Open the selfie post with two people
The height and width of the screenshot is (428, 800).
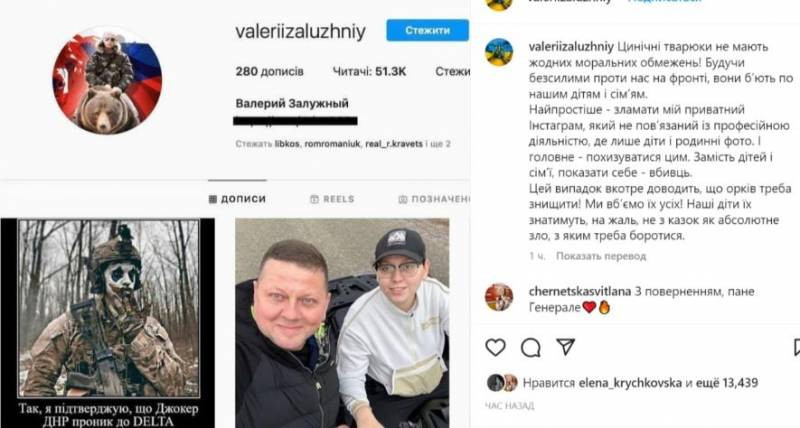342,323
